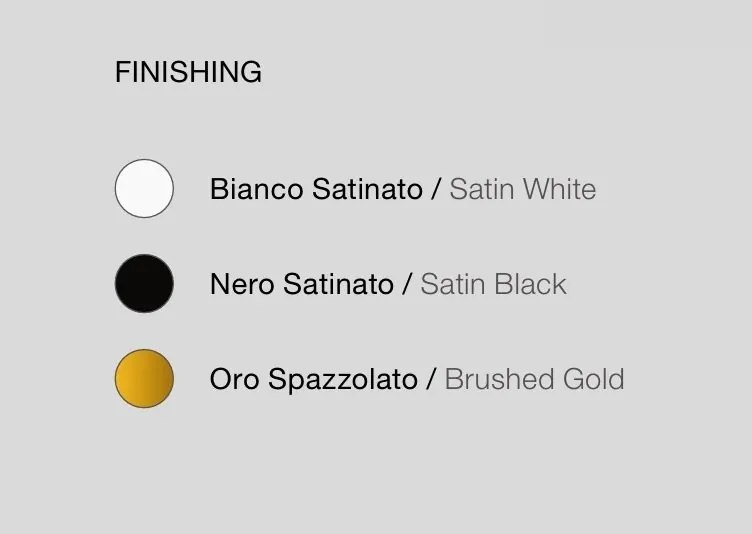Select the Bianco Satinato label

pyautogui.click(x=317, y=189)
